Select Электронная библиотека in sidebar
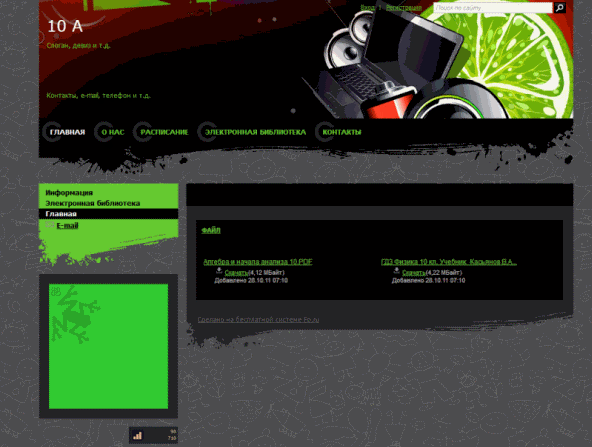Image resolution: width=592 pixels, height=447 pixels. pyautogui.click(x=93, y=203)
